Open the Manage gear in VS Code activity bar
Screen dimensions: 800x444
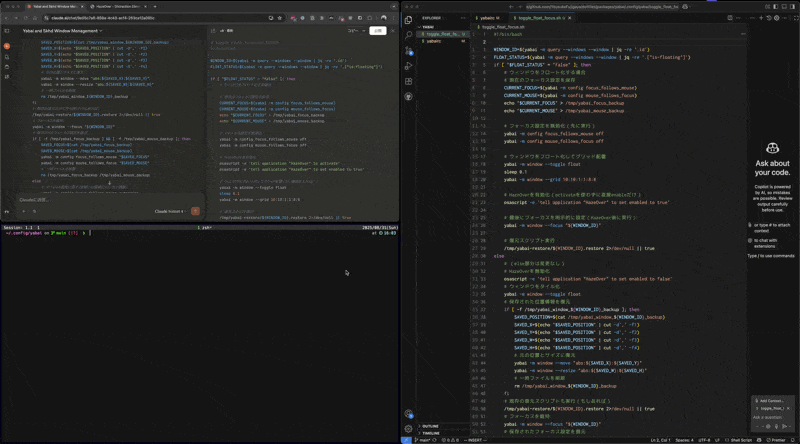(x=408, y=429)
